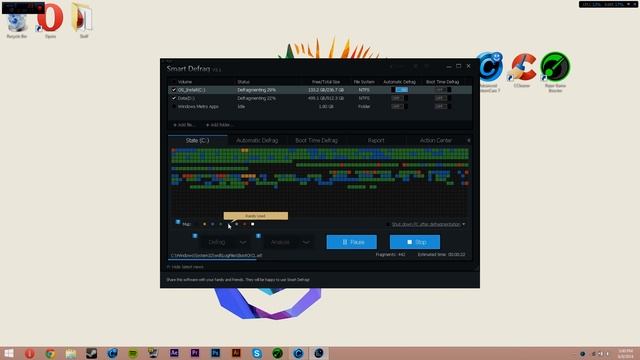Toggle Boot Time Defrag for Metro Apps
The height and width of the screenshot is (360, 640).
(x=442, y=107)
